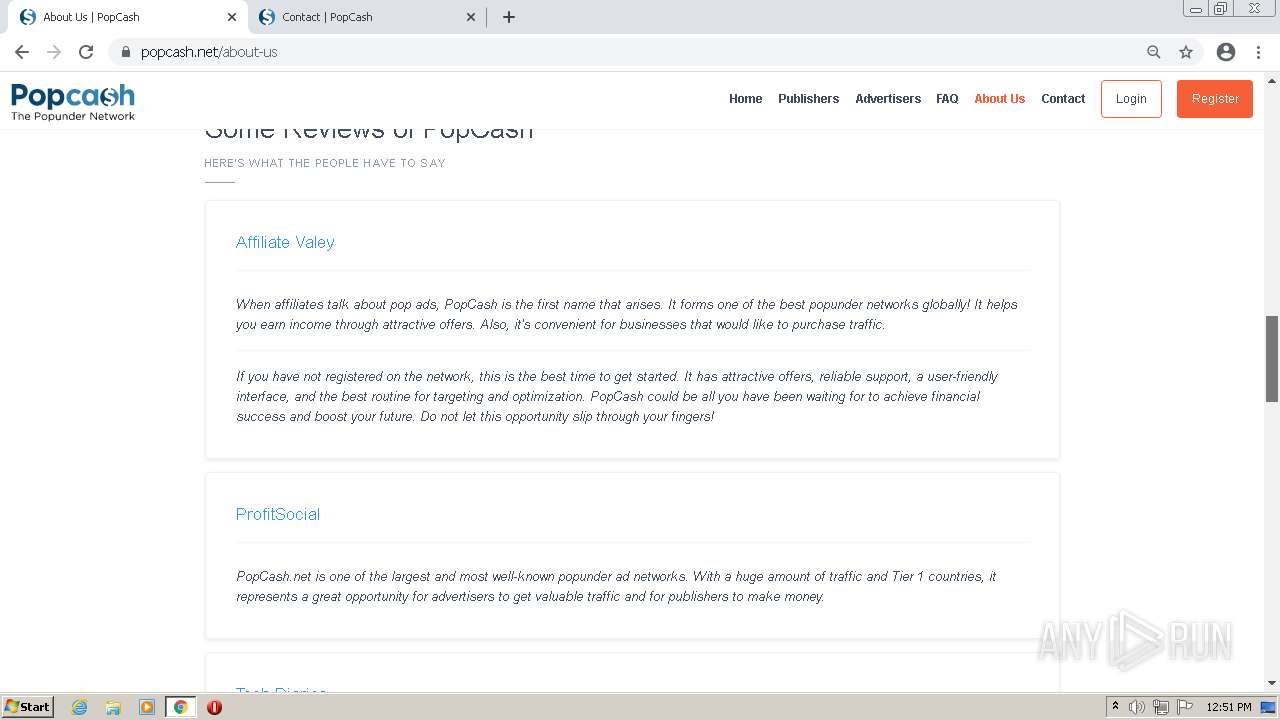Screen dimensions: 1280x720
Task: Click the paragraph starting "If you have not registered"
Action: [x=617, y=396]
